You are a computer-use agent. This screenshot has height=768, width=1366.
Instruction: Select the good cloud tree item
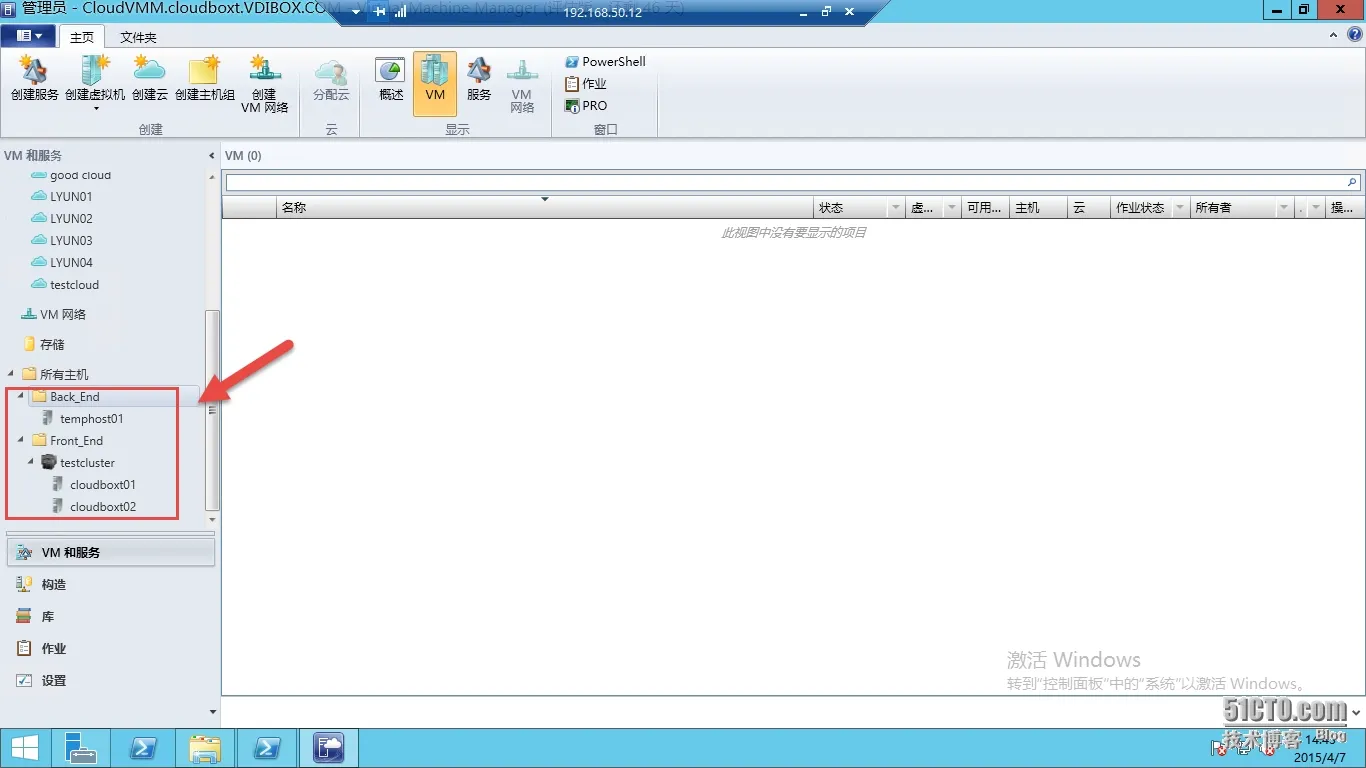coord(80,176)
